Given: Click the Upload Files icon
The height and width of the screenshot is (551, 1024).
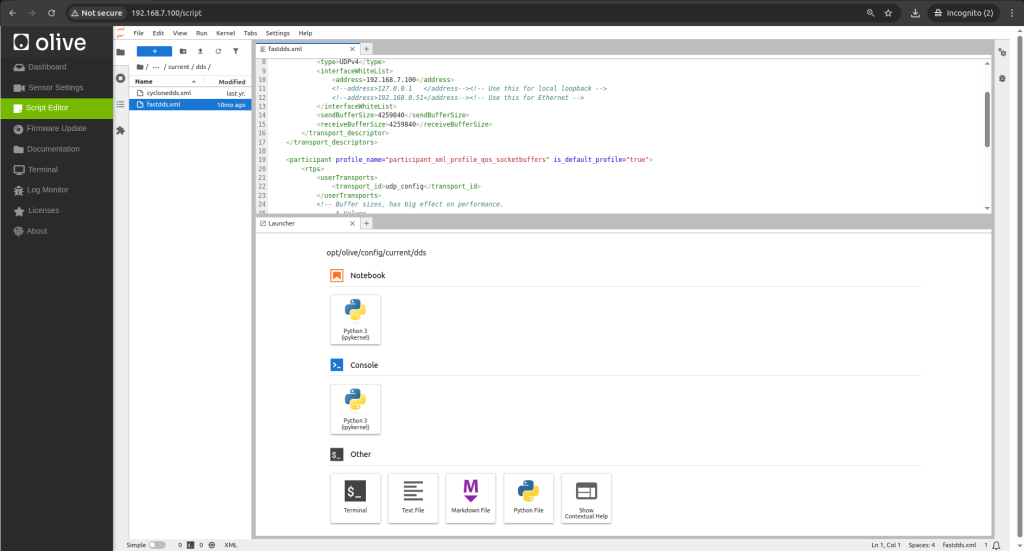Looking at the screenshot, I should (200, 50).
